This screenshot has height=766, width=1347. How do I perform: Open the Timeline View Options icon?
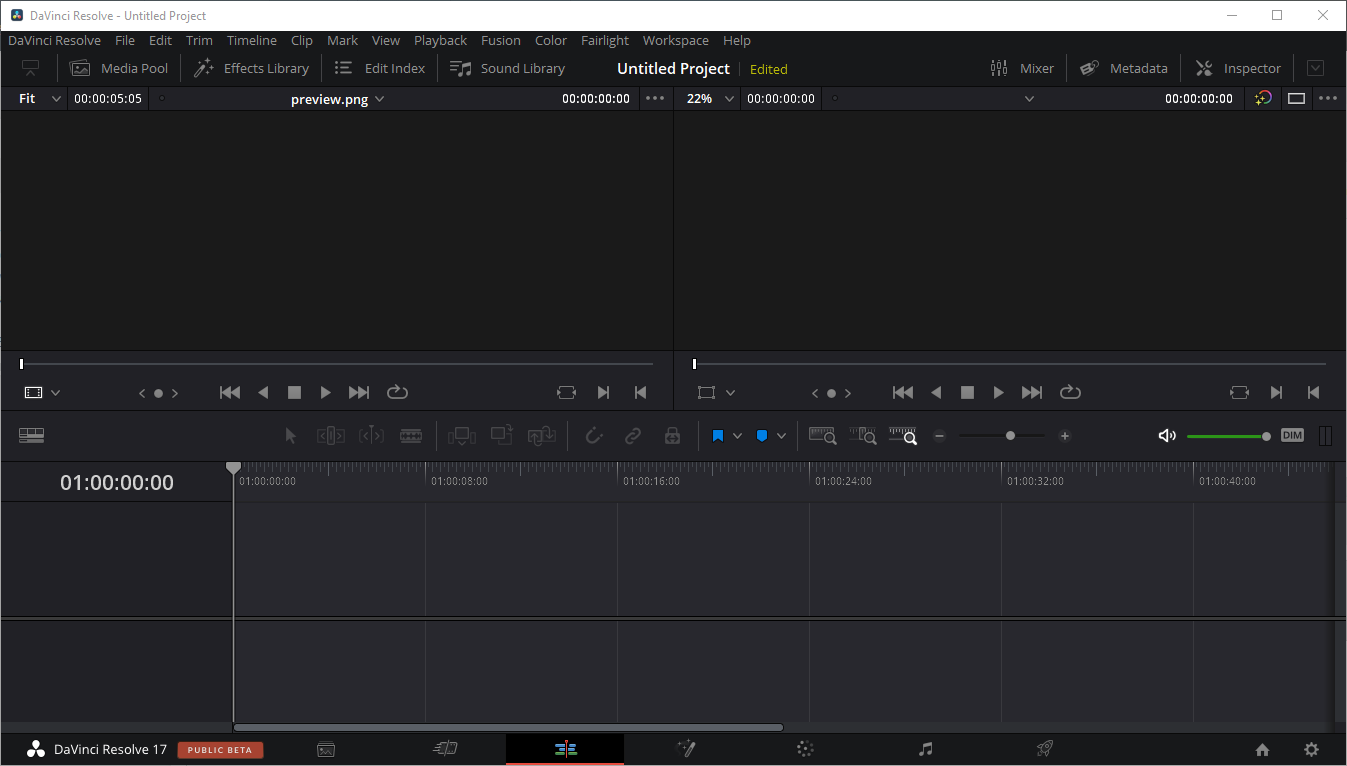tap(32, 436)
